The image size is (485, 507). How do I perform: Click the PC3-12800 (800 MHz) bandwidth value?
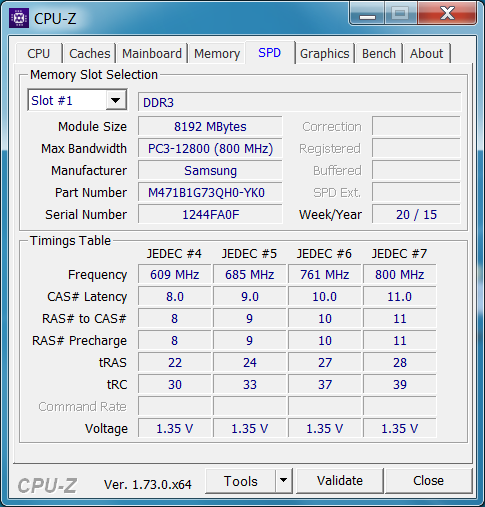pos(210,149)
